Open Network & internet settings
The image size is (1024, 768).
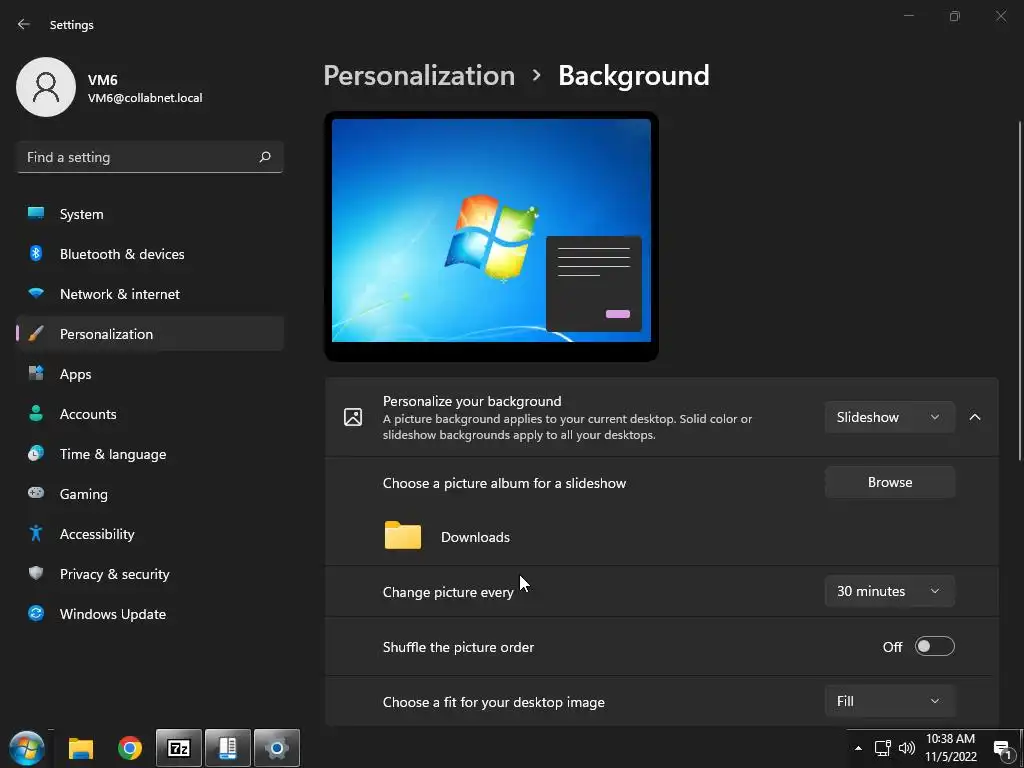150,294
